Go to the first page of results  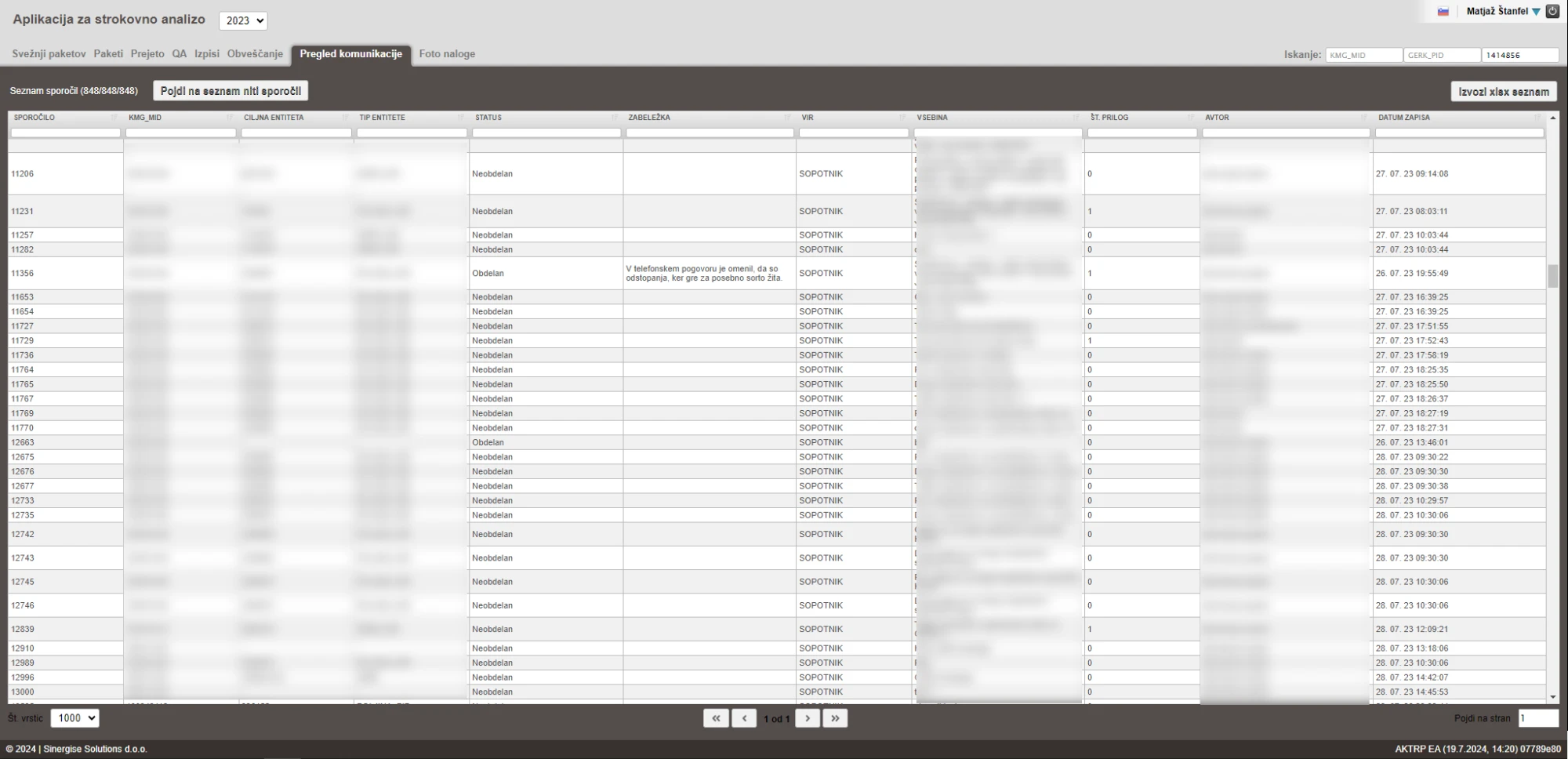(x=716, y=718)
